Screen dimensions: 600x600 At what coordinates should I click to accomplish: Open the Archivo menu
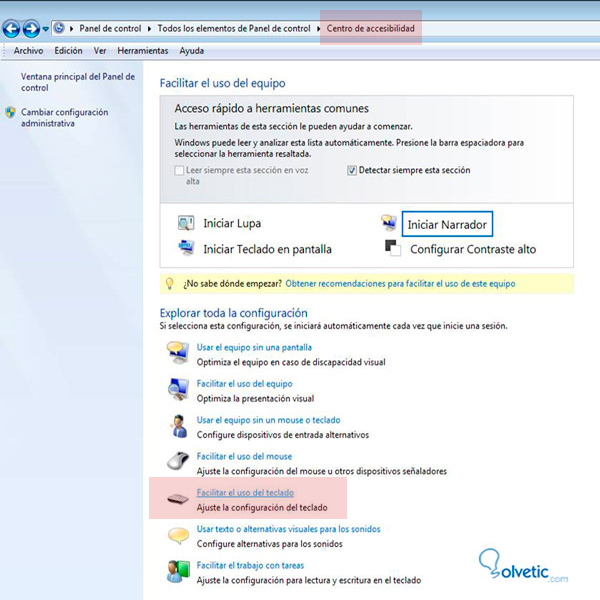click(x=28, y=51)
